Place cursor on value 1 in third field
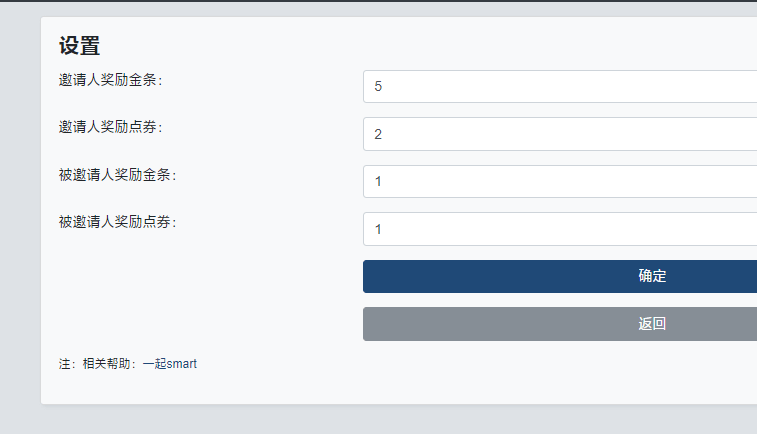Image resolution: width=757 pixels, height=434 pixels. tap(378, 182)
